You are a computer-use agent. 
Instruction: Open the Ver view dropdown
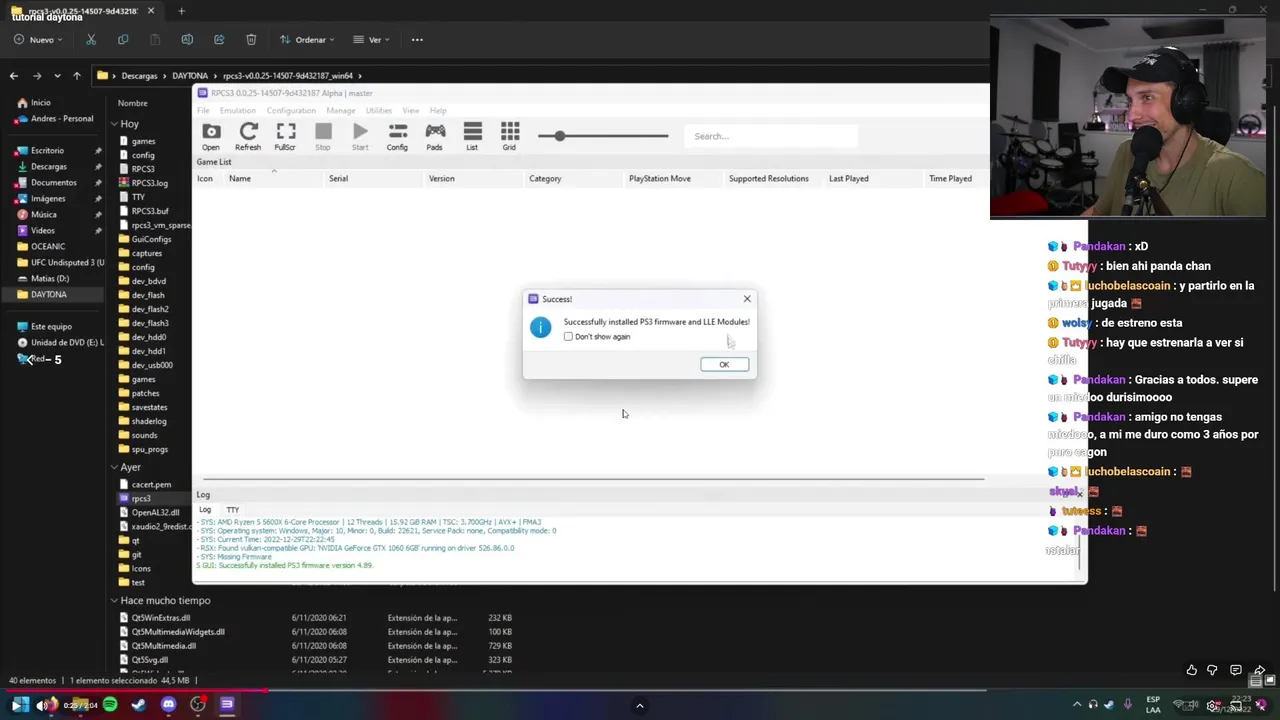373,40
